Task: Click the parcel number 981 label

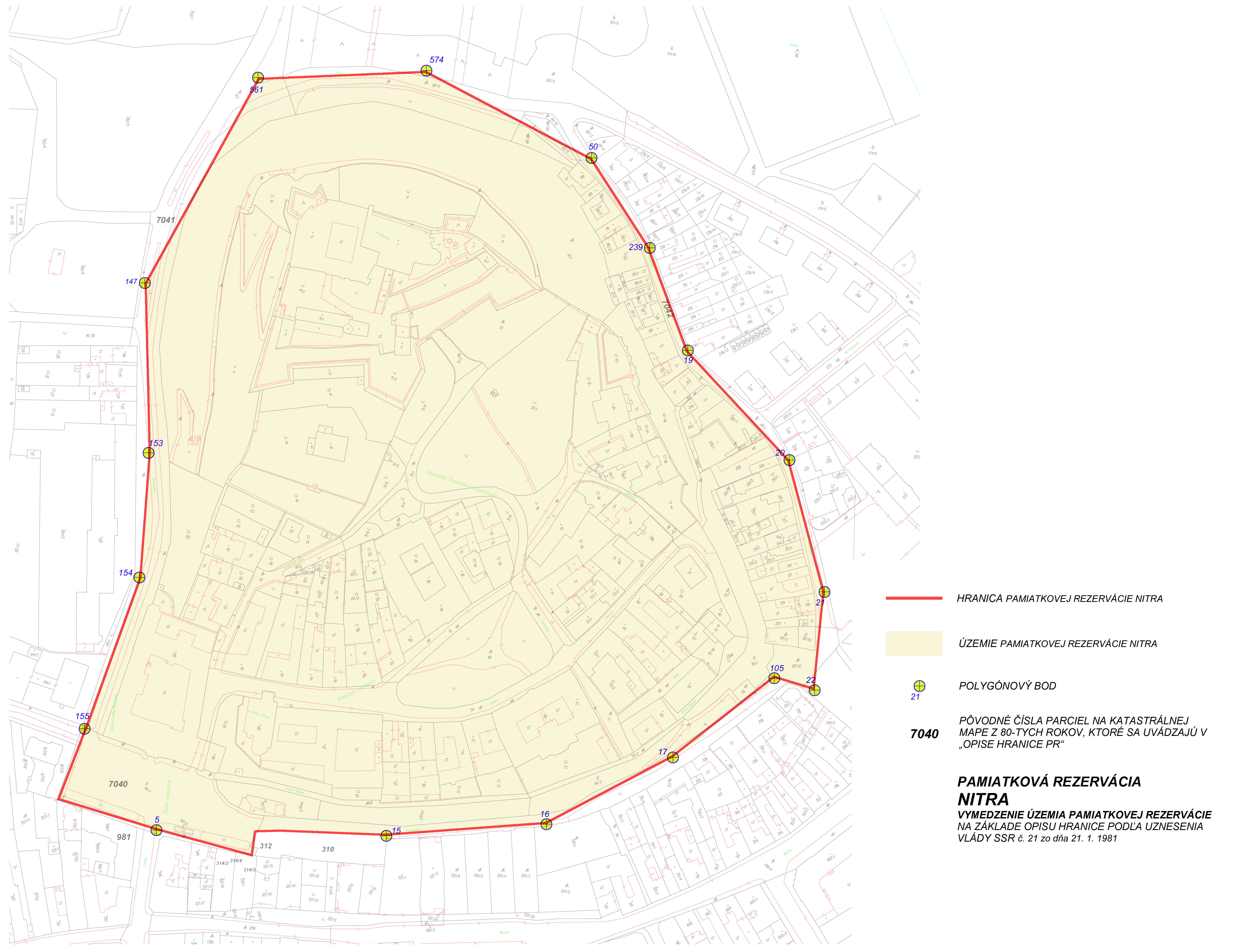Action: click(x=123, y=837)
